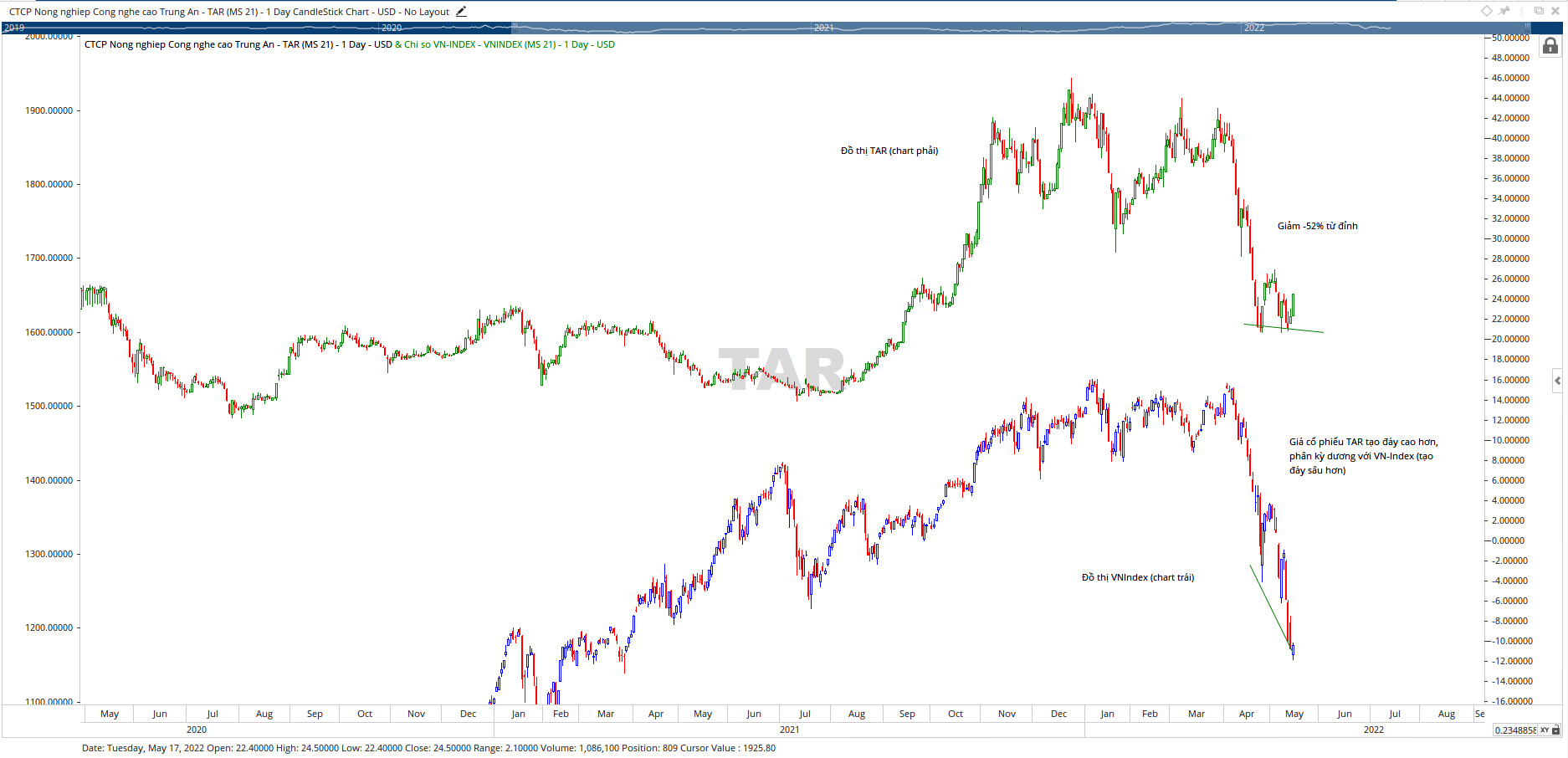Viewport: 1568px width, 758px height.
Task: Select the 'Đồ thị TAR (chart phải)' text label
Action: coord(889,151)
